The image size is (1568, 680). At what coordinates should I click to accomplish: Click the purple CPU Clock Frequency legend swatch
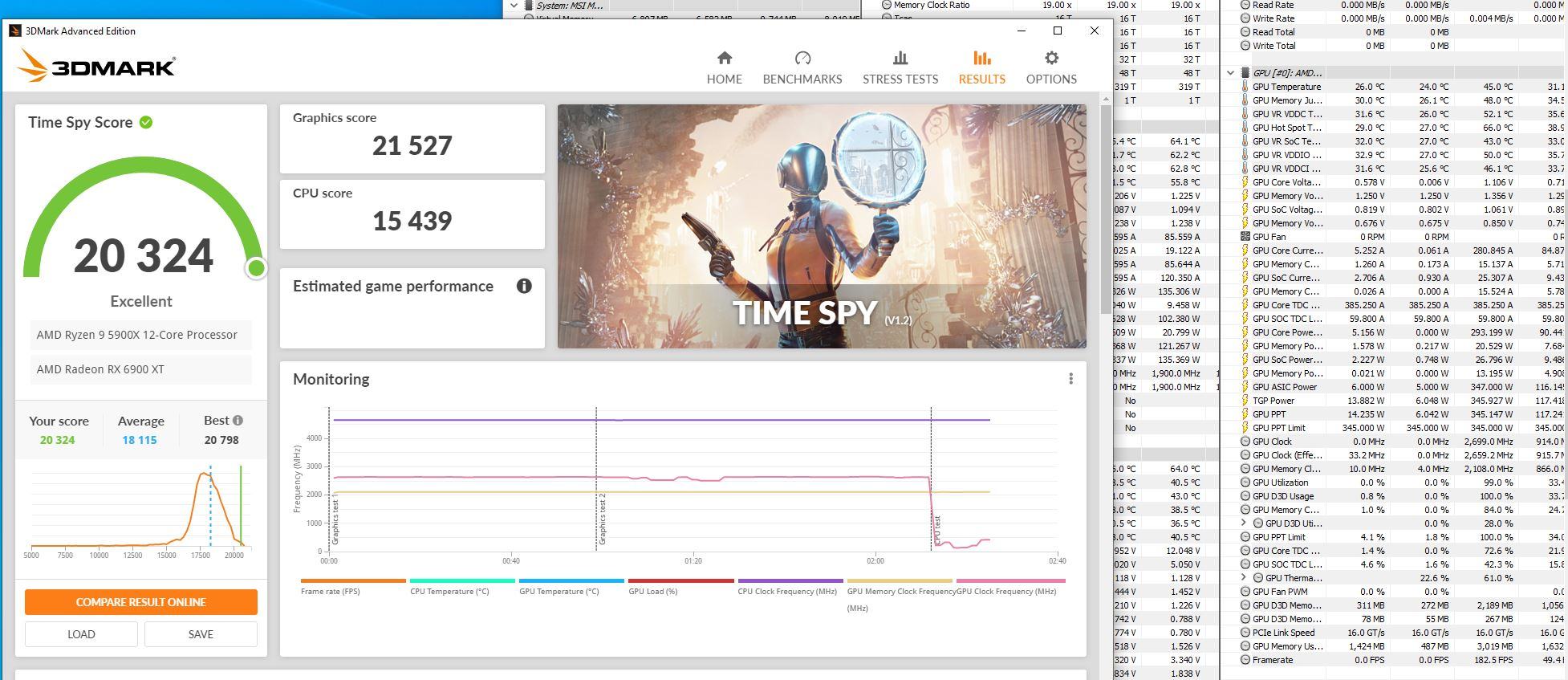pos(790,580)
